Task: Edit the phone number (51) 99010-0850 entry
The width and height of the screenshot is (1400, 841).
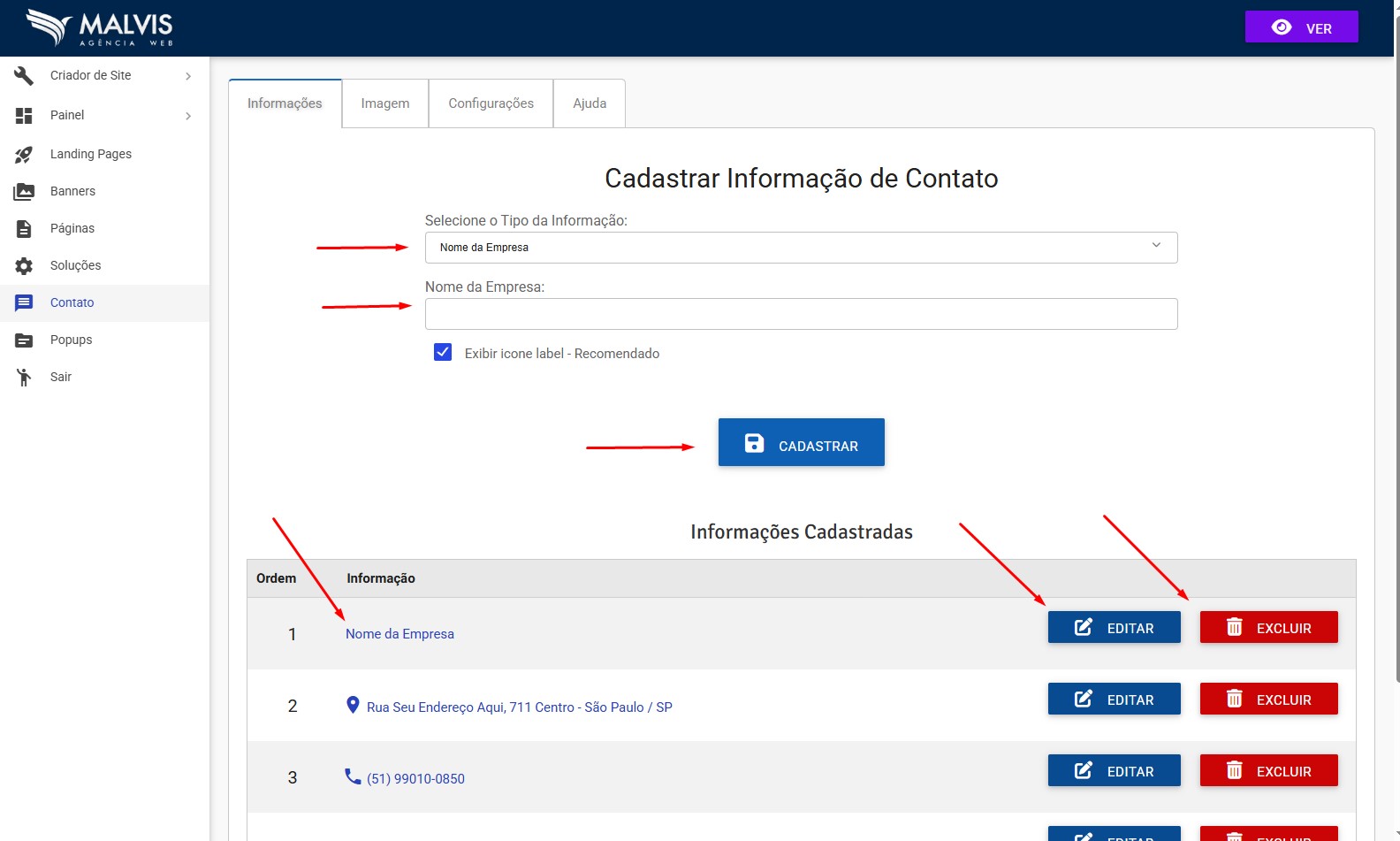Action: (x=1114, y=771)
